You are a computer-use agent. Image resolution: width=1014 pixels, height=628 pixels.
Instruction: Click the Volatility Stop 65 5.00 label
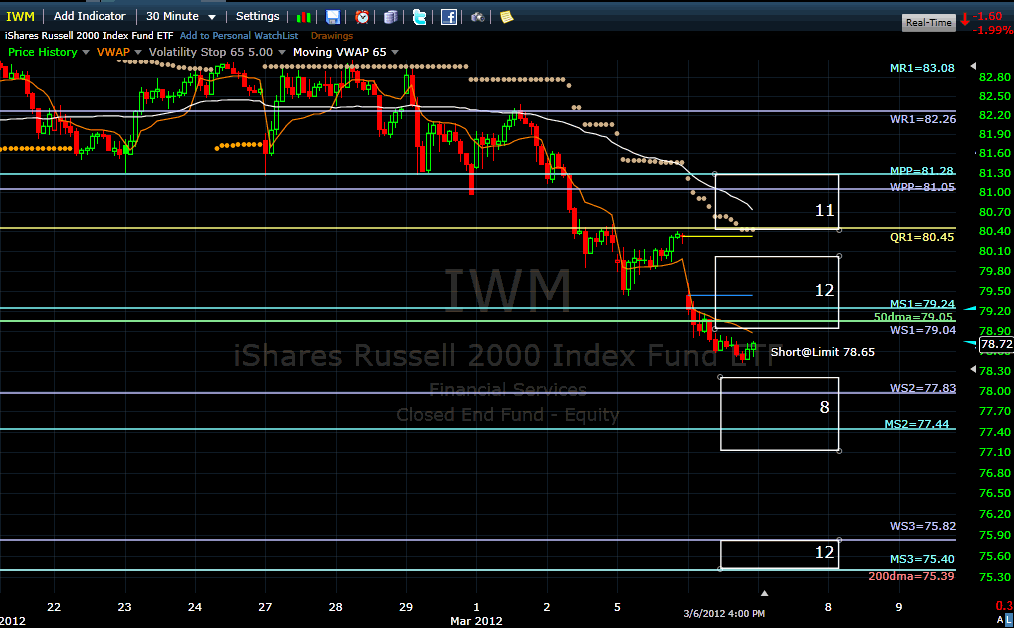pos(211,52)
